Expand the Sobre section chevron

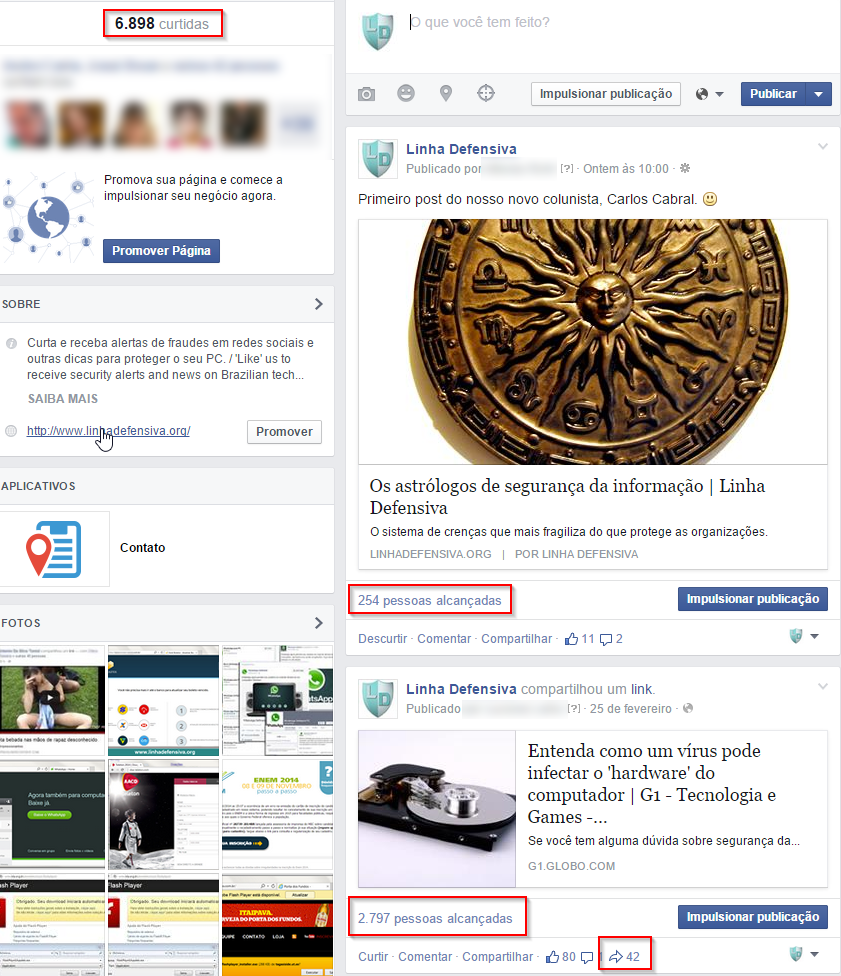(319, 304)
